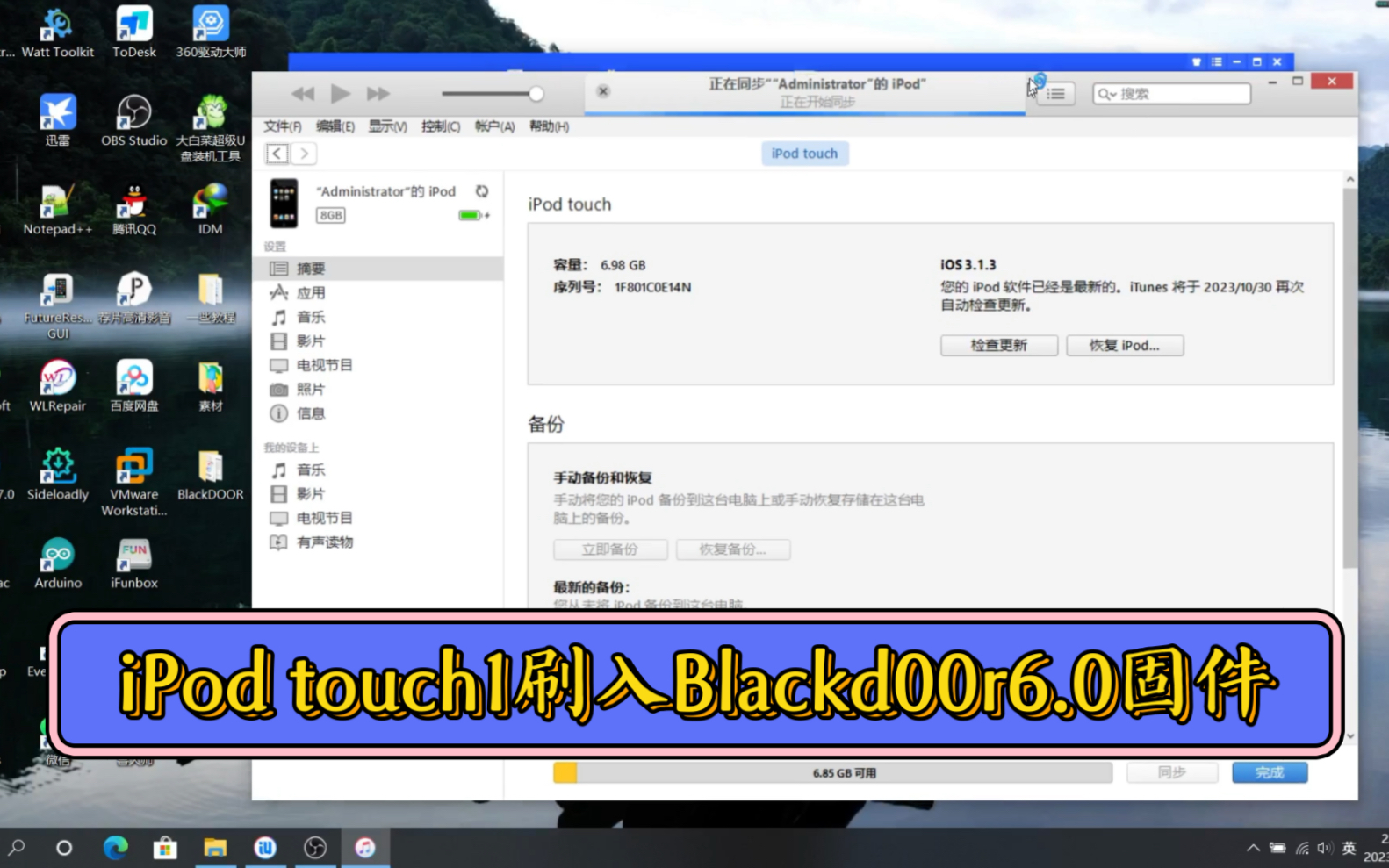Click the sync spinner icon beside the iPod name

coord(482,191)
